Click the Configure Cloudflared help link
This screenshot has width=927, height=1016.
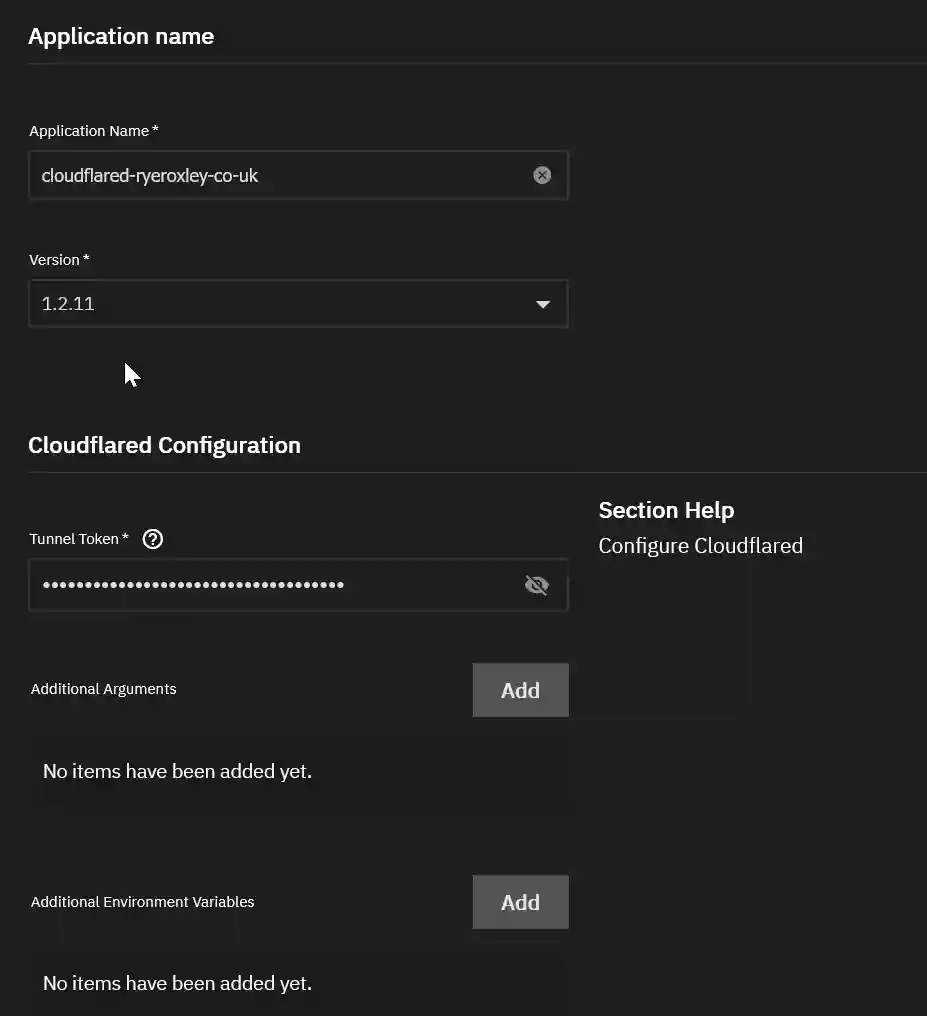click(x=700, y=546)
